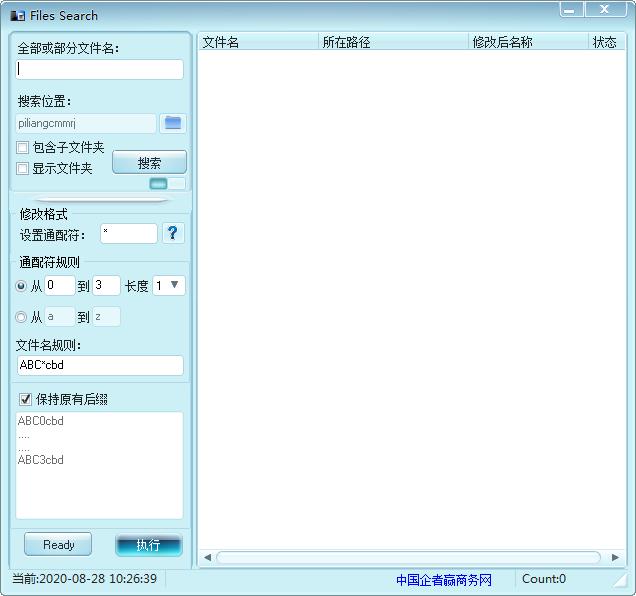Viewport: 636px width, 596px height.
Task: Click the Files Search title bar app icon
Action: [17, 16]
